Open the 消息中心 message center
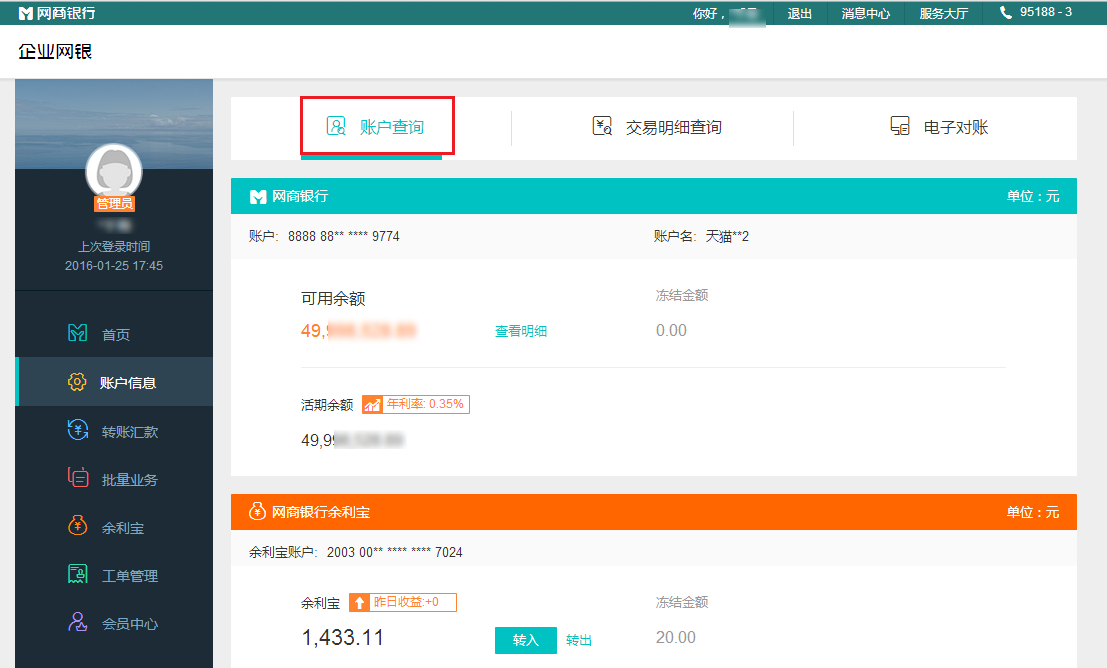 pos(864,13)
